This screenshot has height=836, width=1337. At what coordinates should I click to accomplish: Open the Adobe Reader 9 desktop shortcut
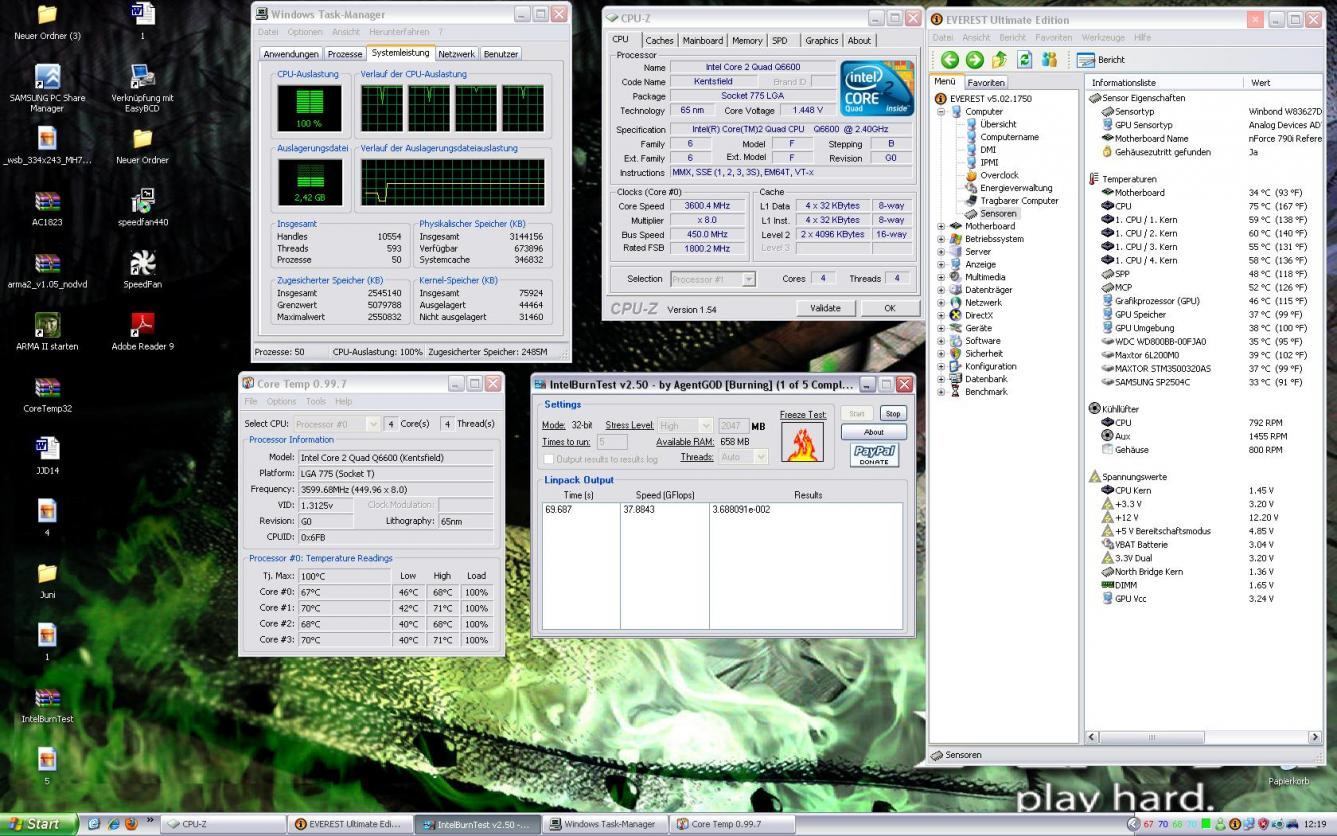pos(142,332)
